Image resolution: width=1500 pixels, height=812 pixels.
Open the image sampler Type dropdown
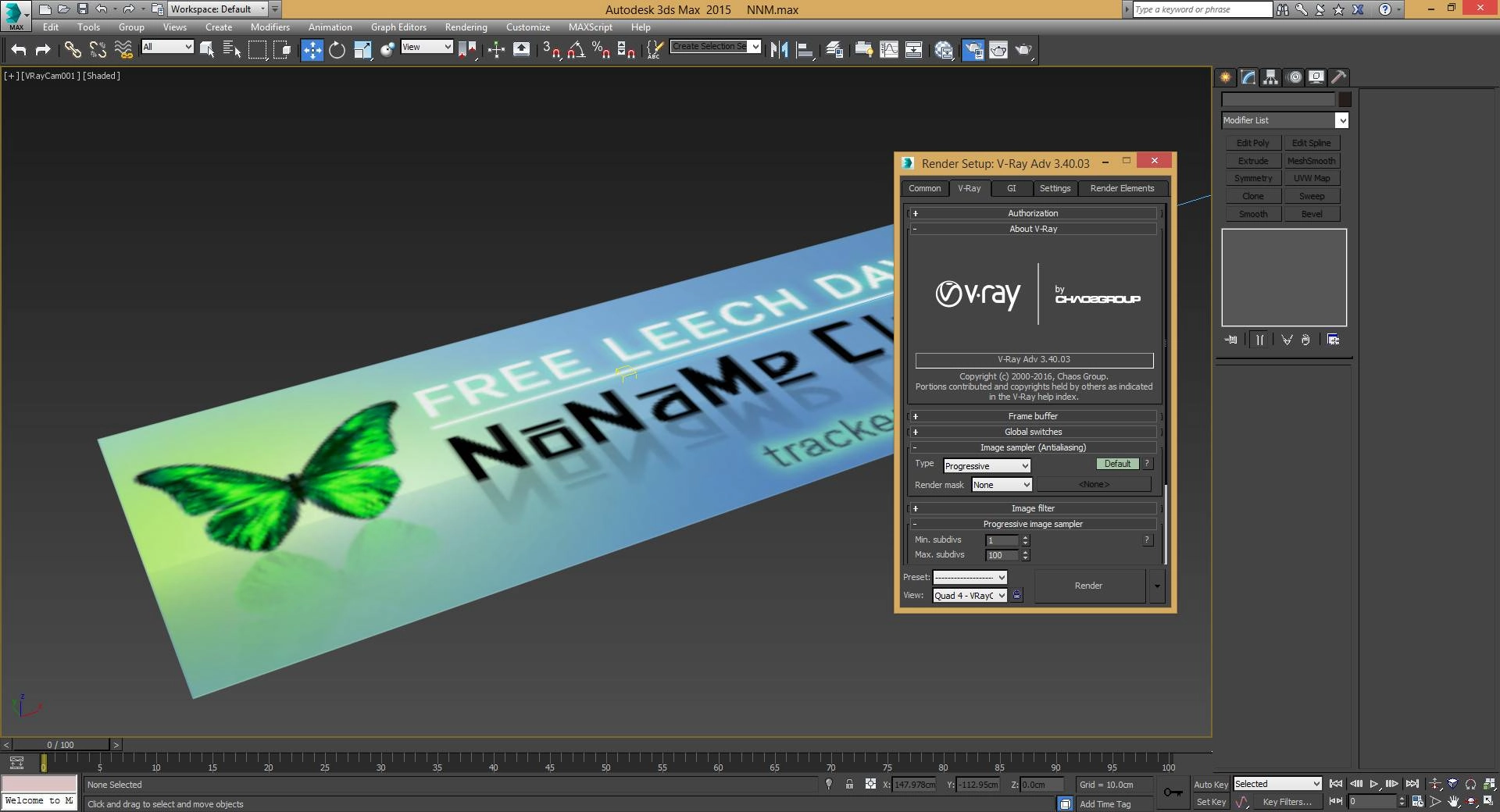987,466
